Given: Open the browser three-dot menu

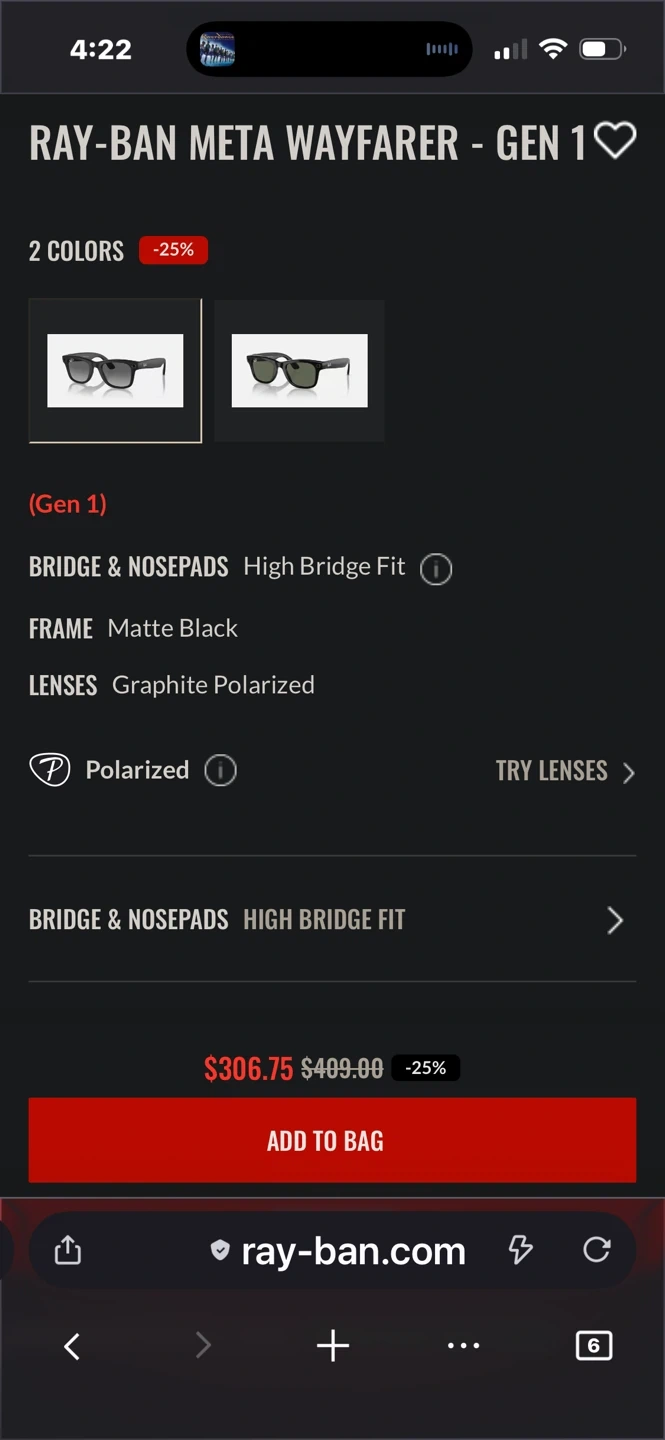Looking at the screenshot, I should pyautogui.click(x=463, y=1346).
